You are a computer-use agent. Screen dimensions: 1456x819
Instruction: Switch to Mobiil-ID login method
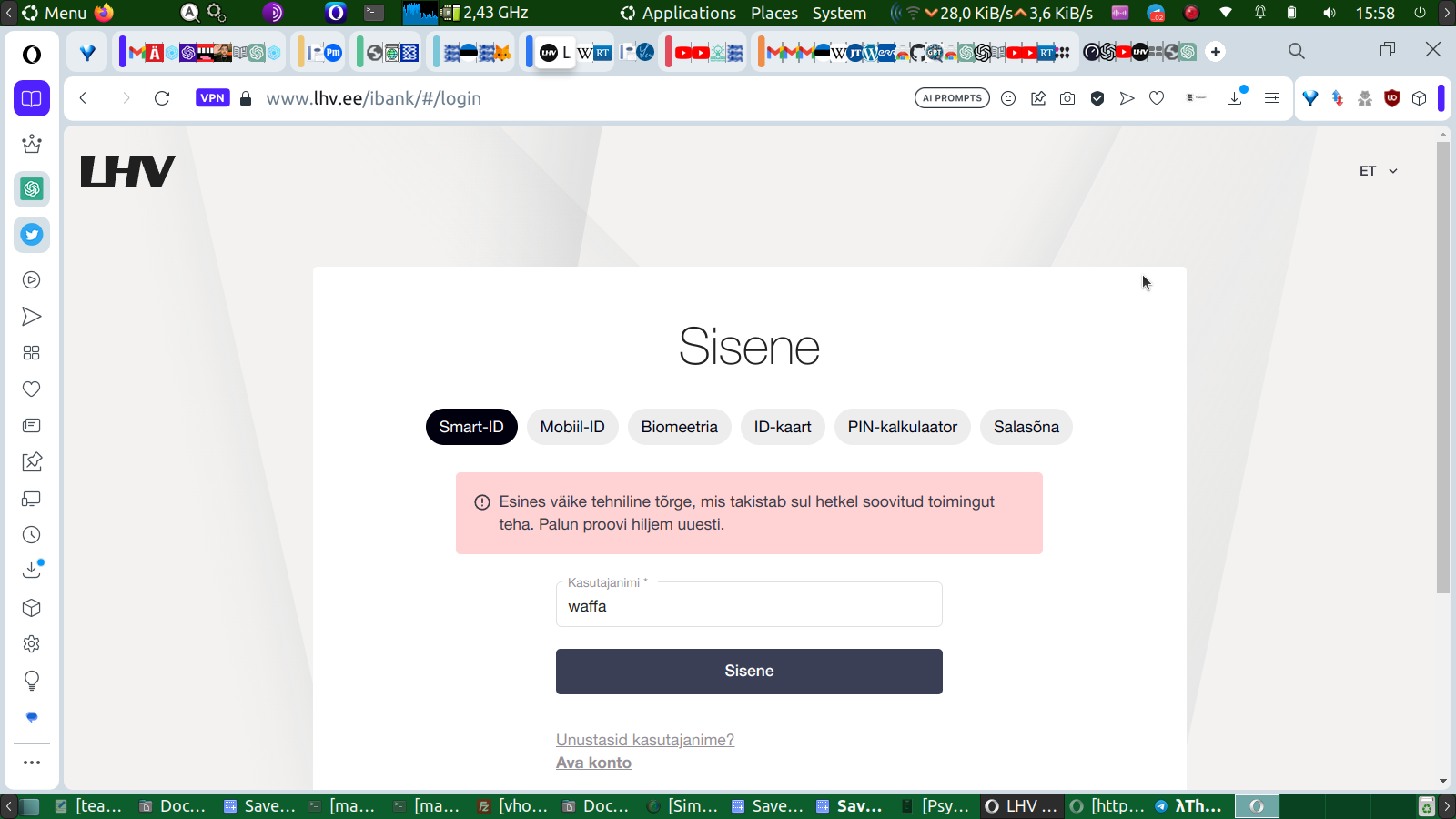tap(572, 427)
